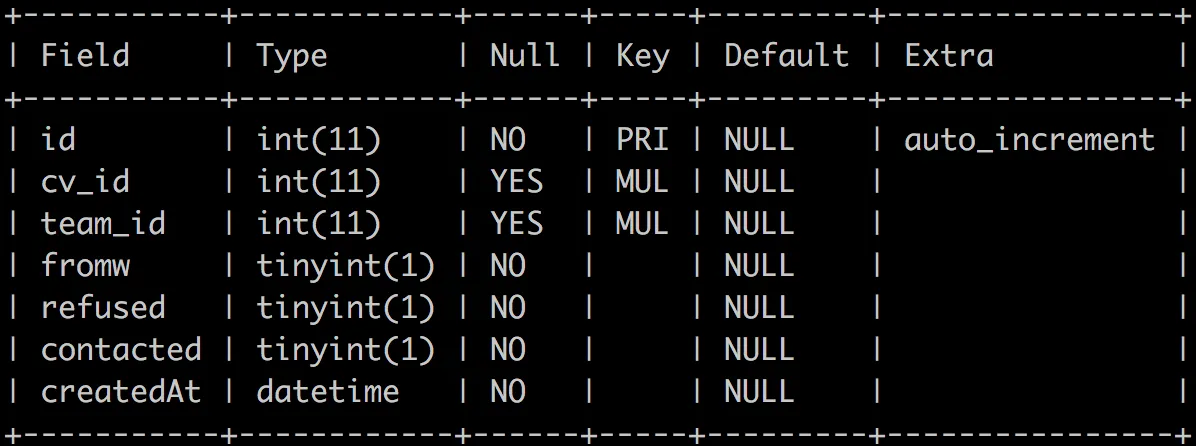
Task: Click the Null column header
Action: tap(525, 56)
